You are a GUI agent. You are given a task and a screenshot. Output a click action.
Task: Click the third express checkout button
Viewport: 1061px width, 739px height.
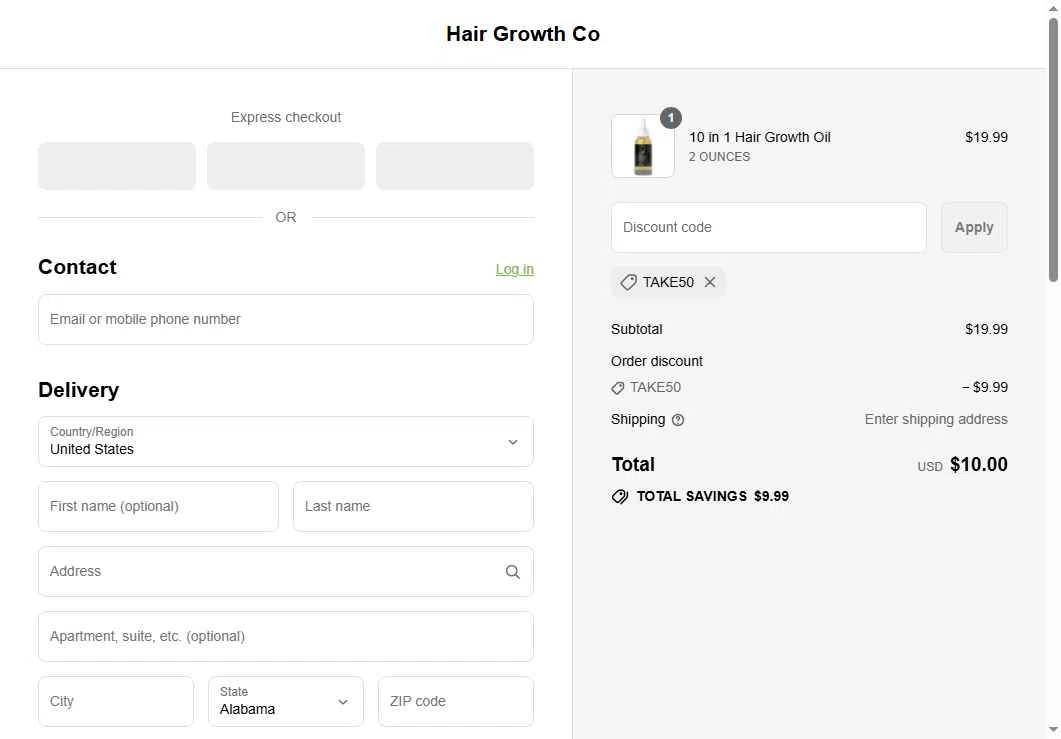pyautogui.click(x=454, y=166)
